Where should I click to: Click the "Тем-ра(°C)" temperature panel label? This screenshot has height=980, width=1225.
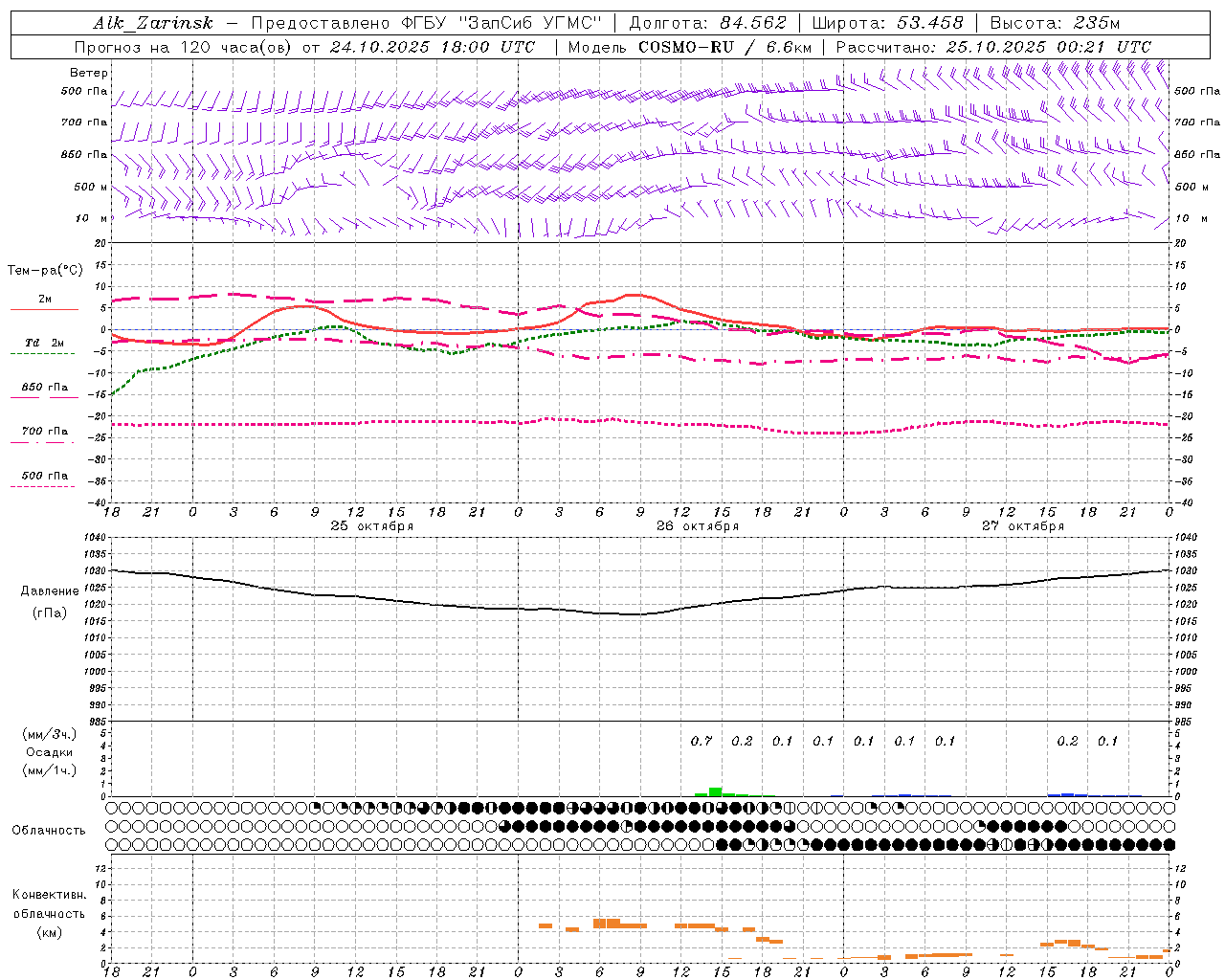(44, 271)
